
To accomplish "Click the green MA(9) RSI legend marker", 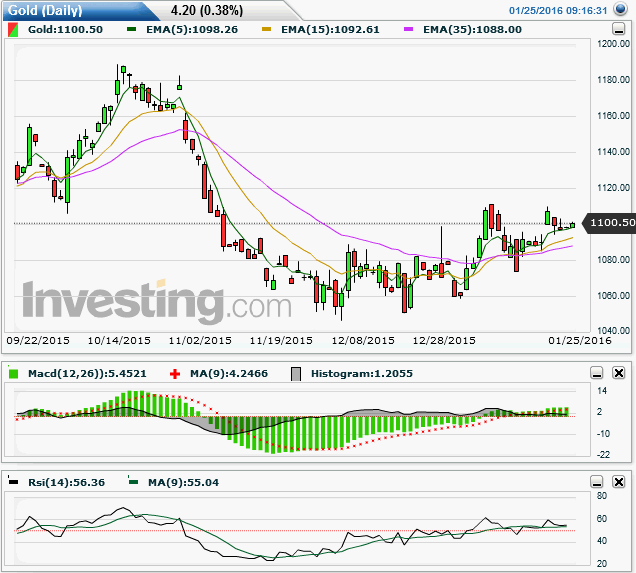I will [133, 482].
